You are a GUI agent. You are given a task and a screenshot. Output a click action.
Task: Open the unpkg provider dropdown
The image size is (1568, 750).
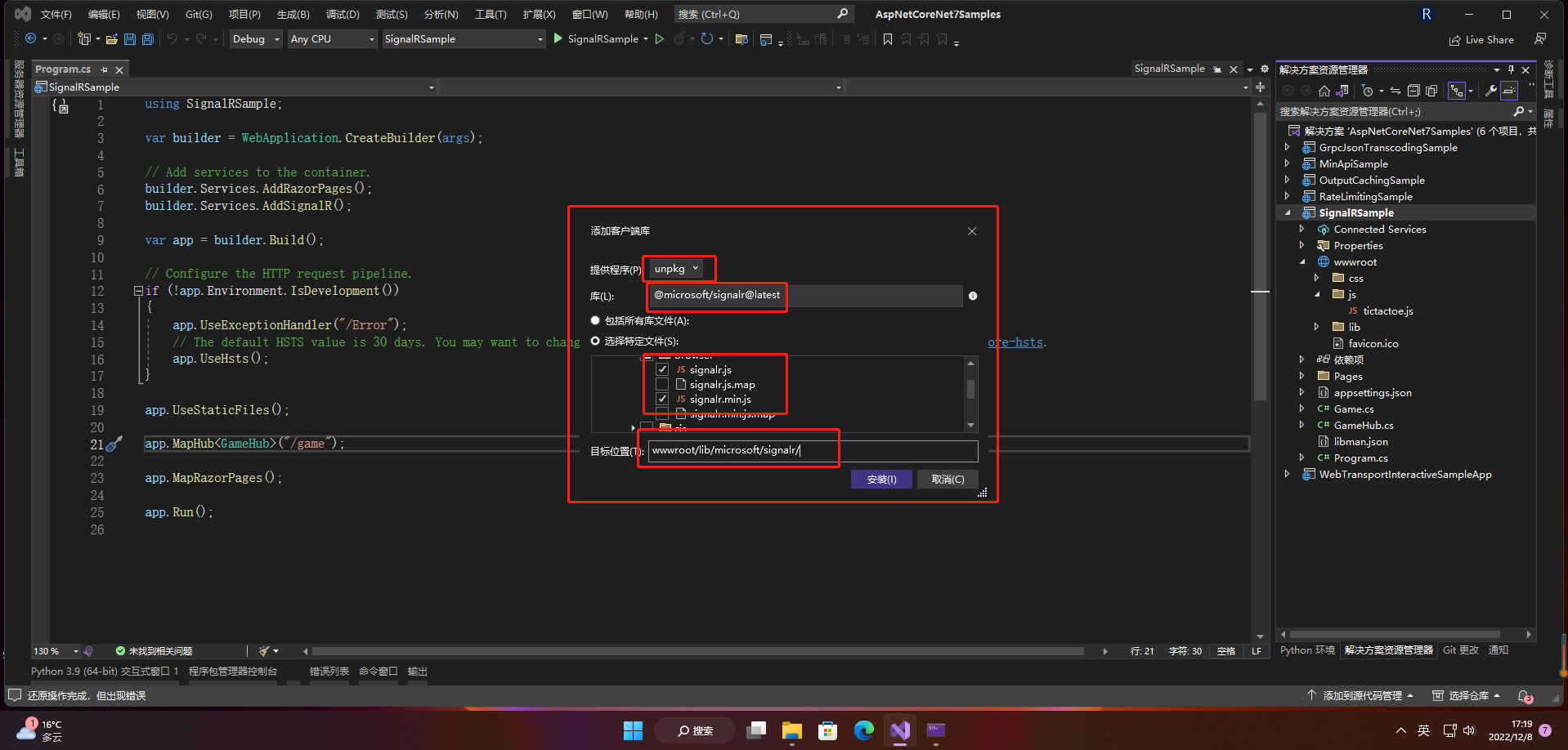tap(676, 269)
